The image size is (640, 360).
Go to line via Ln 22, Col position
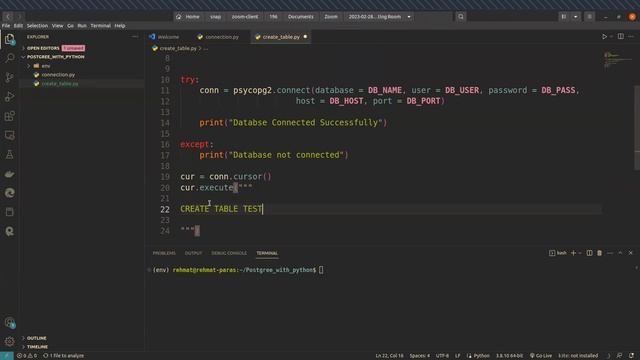click(x=389, y=356)
